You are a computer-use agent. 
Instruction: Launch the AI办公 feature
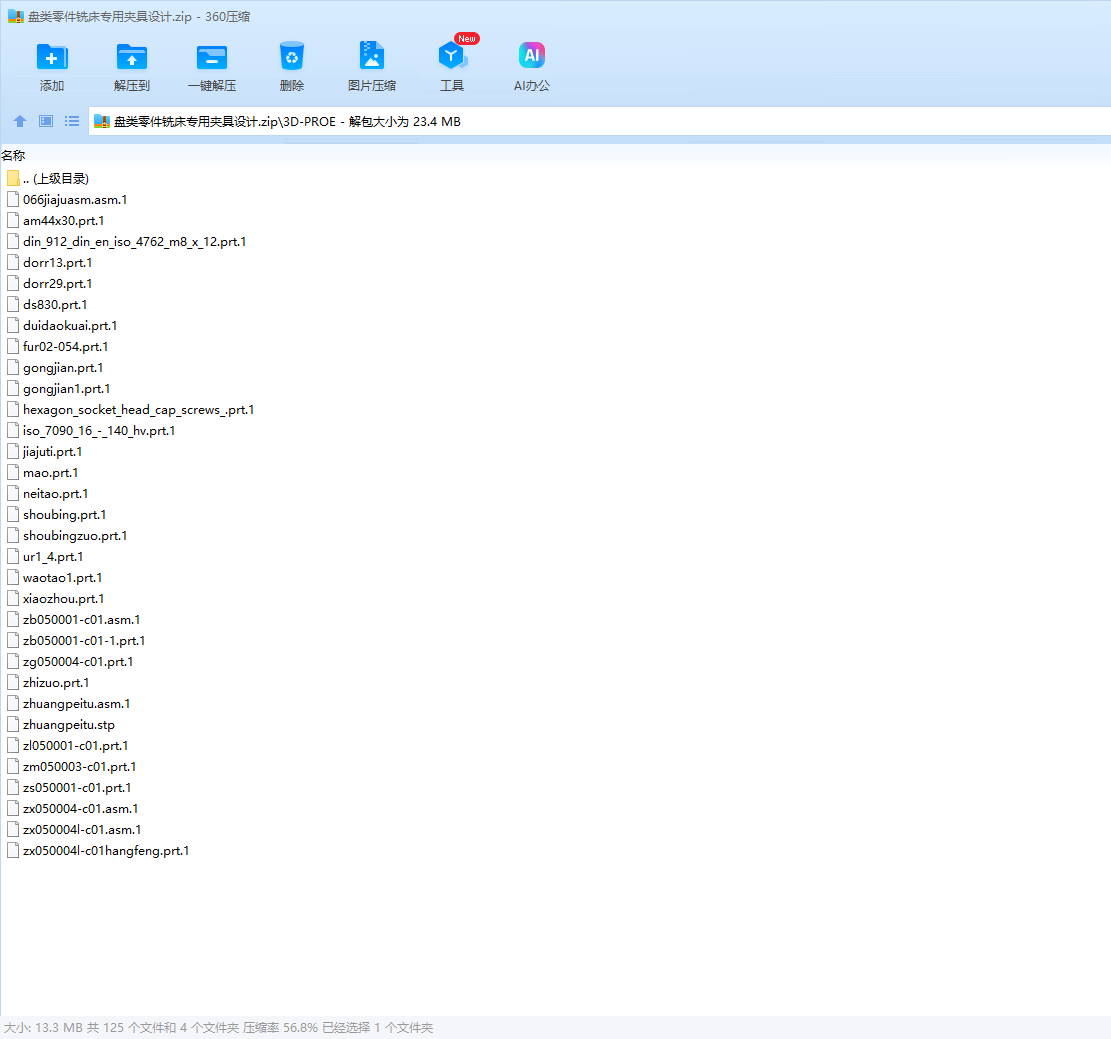point(531,67)
